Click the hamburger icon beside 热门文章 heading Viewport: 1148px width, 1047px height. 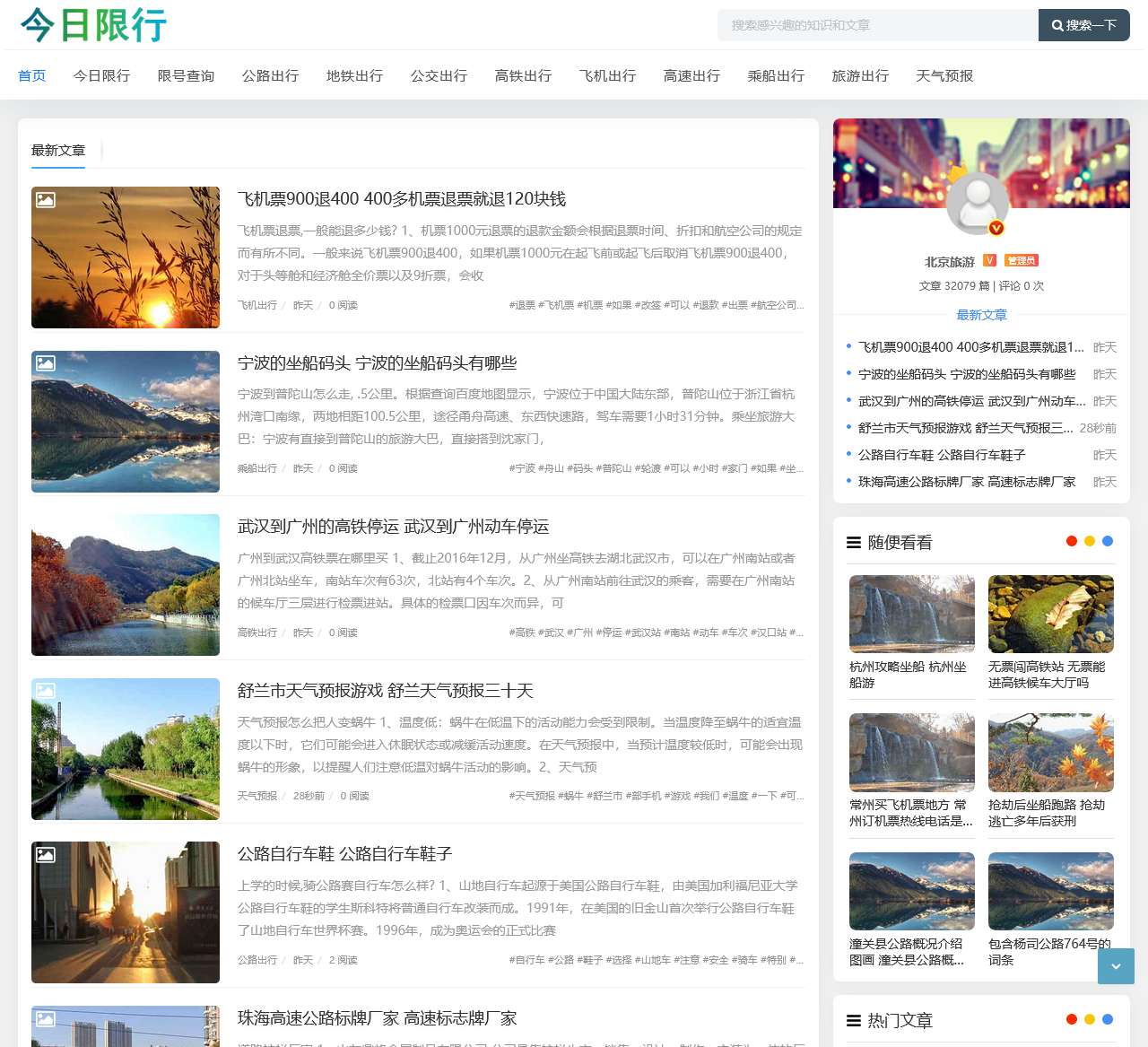pyautogui.click(x=852, y=1020)
